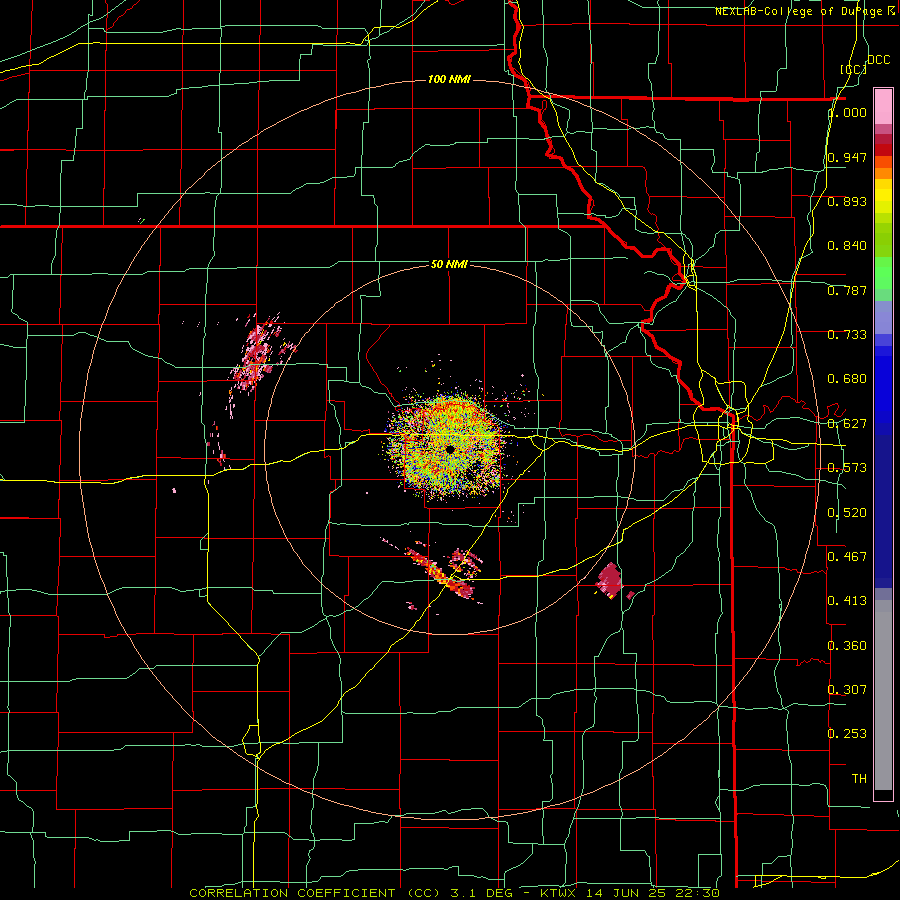
Task: Click the 14 JUN 25 22:30 timestamp
Action: click(653, 893)
